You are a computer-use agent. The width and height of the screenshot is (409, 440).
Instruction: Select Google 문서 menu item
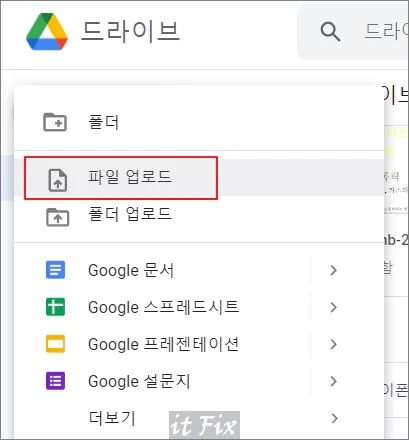point(199,270)
